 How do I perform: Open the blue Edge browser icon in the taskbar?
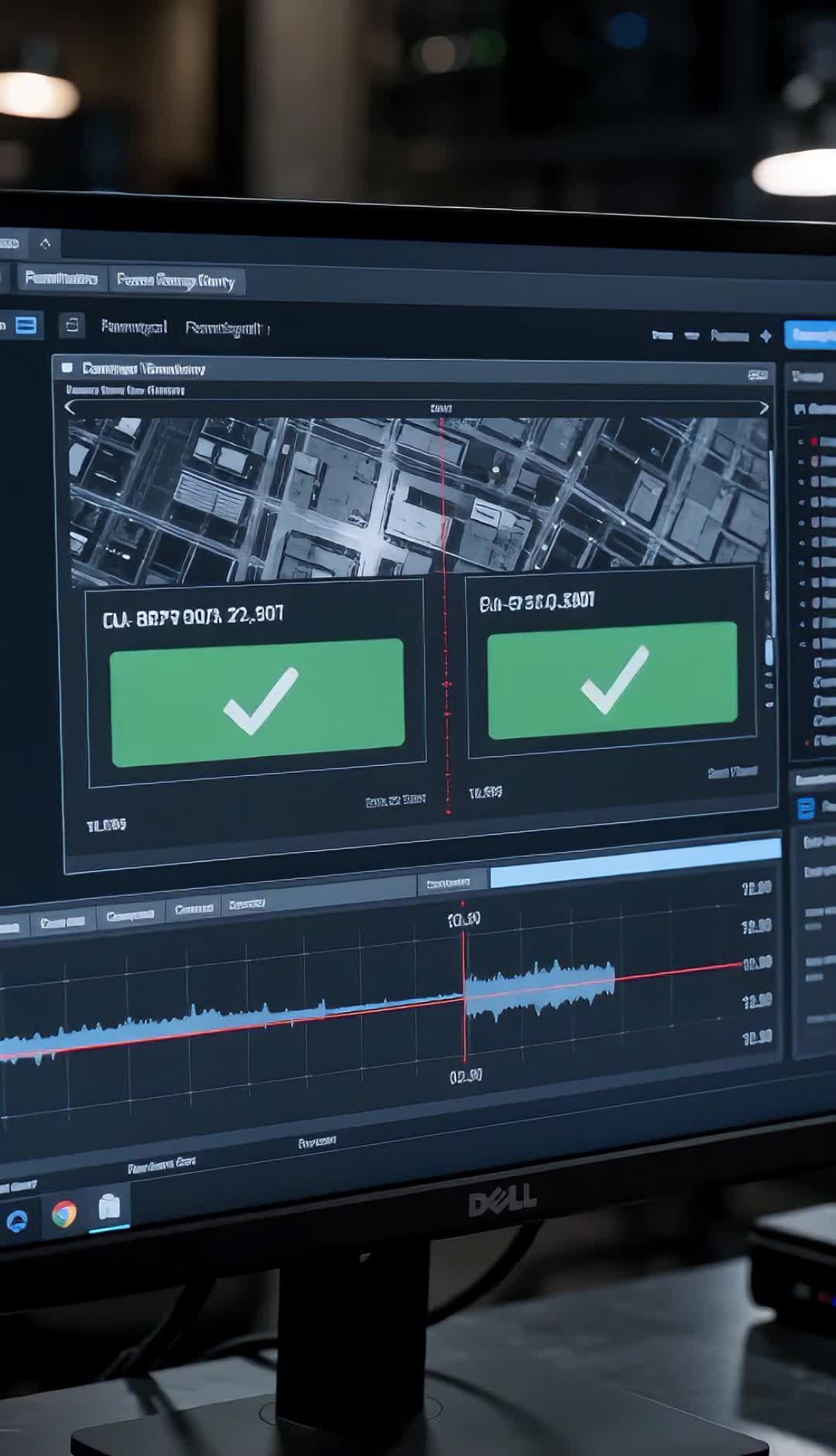click(x=17, y=1220)
